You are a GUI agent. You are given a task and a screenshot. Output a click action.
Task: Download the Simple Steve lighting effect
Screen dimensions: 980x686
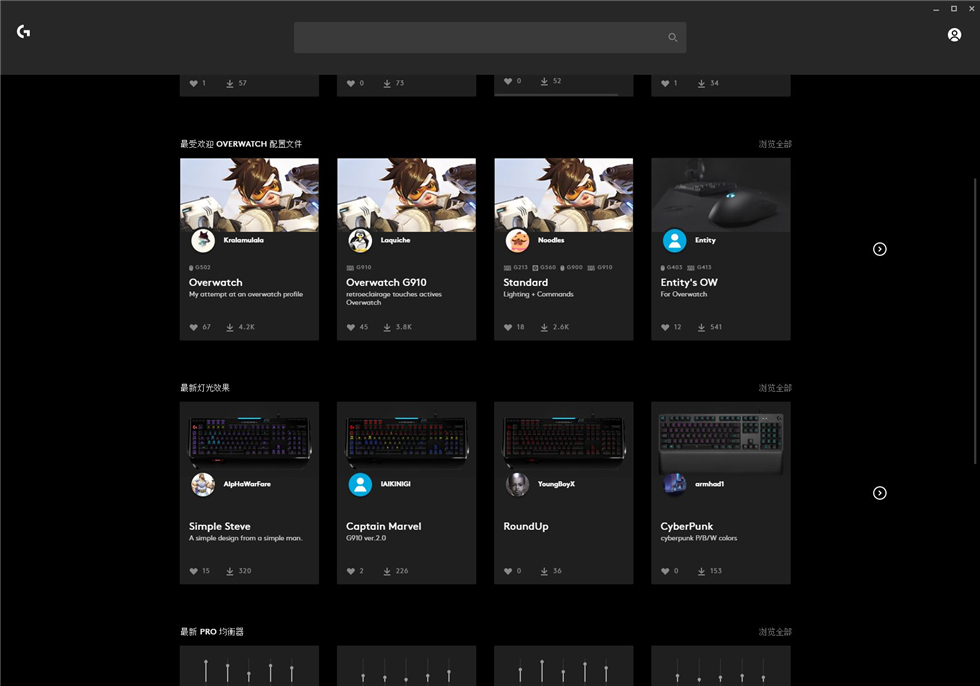pos(230,571)
